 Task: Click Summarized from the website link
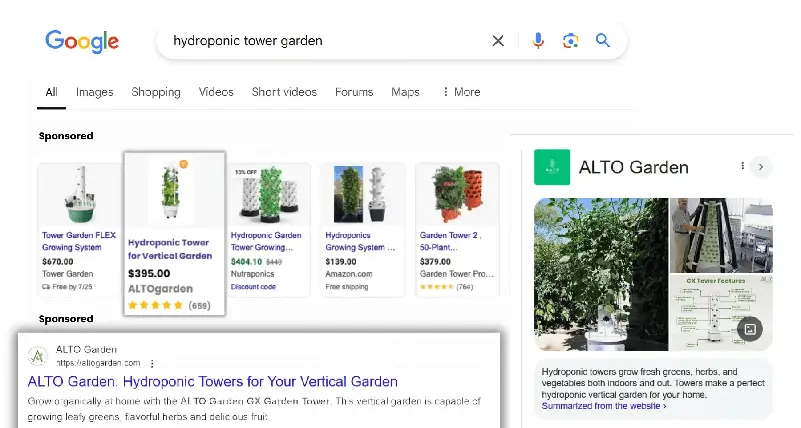click(x=604, y=406)
